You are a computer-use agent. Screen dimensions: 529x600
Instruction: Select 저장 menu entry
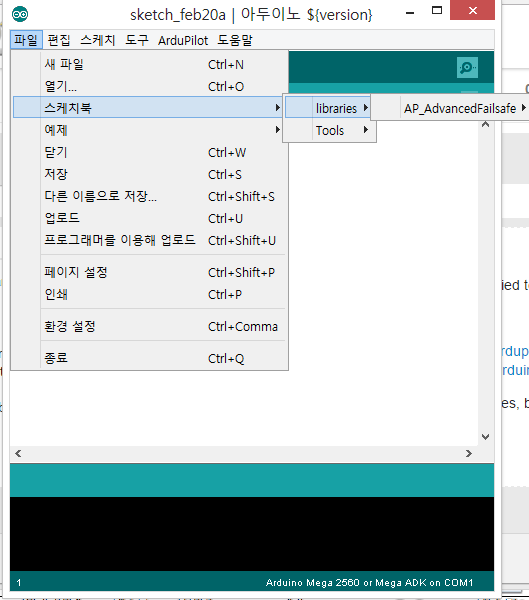[x=150, y=174]
